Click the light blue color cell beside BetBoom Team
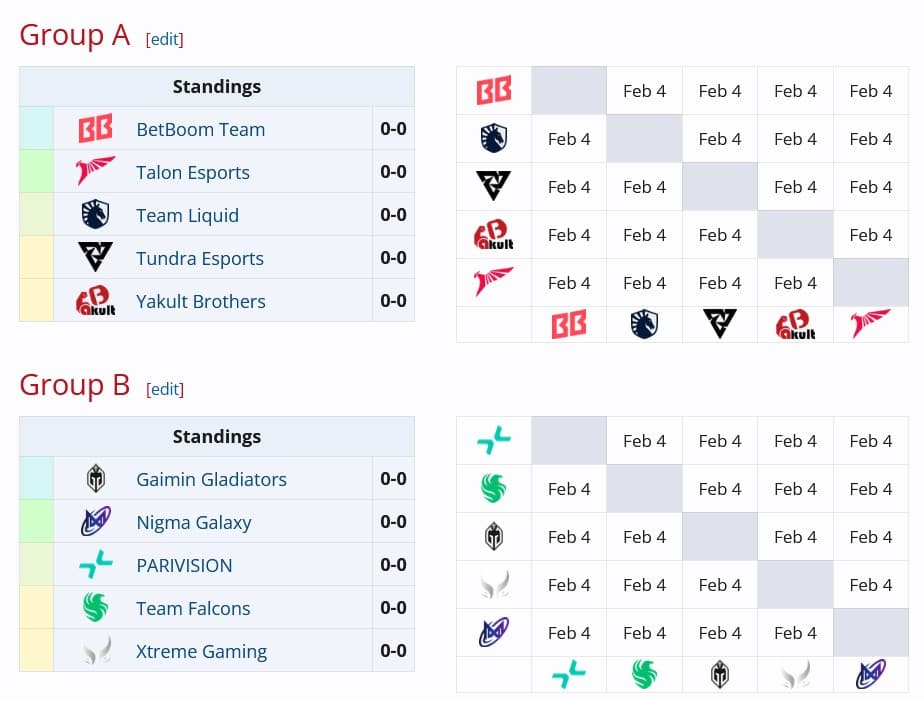The width and height of the screenshot is (924, 702). point(36,129)
